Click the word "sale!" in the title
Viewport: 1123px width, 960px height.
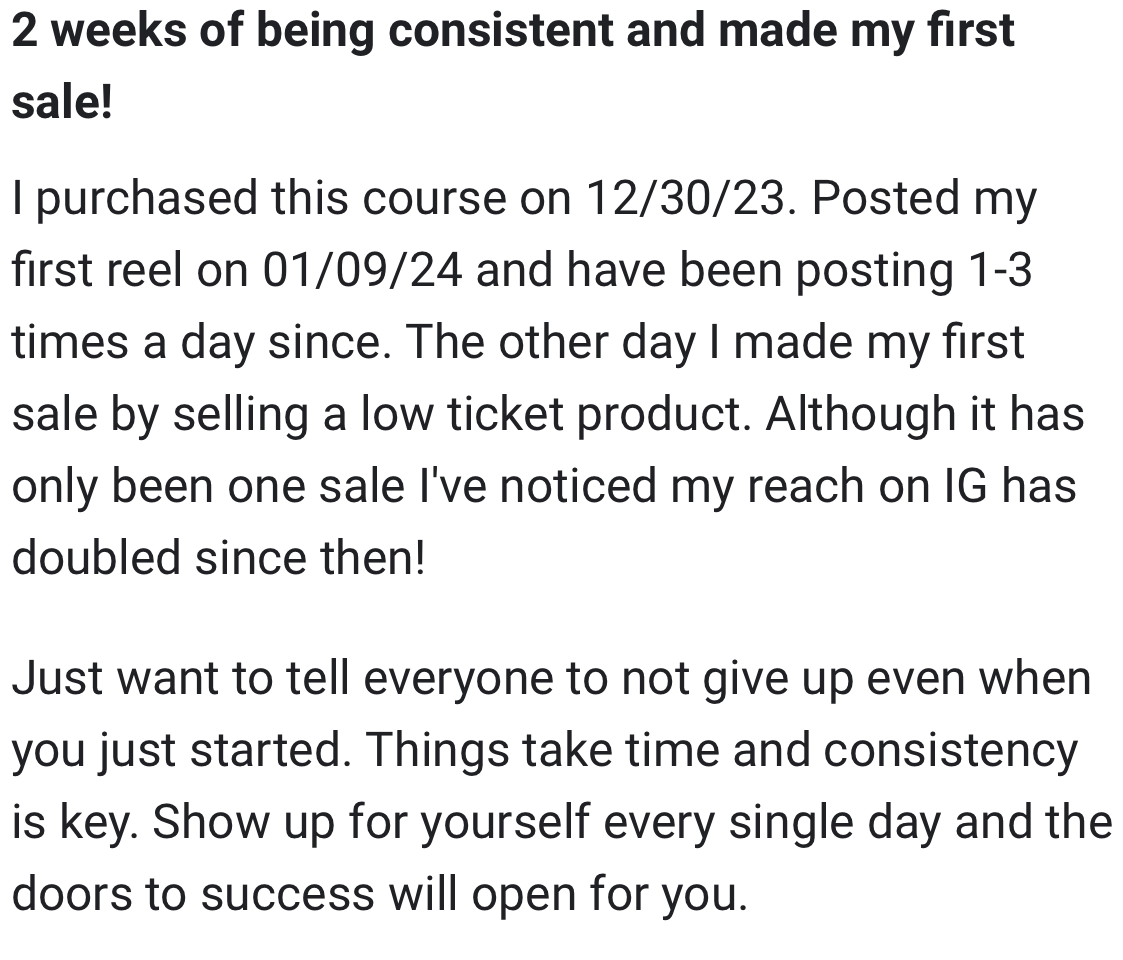[x=62, y=102]
